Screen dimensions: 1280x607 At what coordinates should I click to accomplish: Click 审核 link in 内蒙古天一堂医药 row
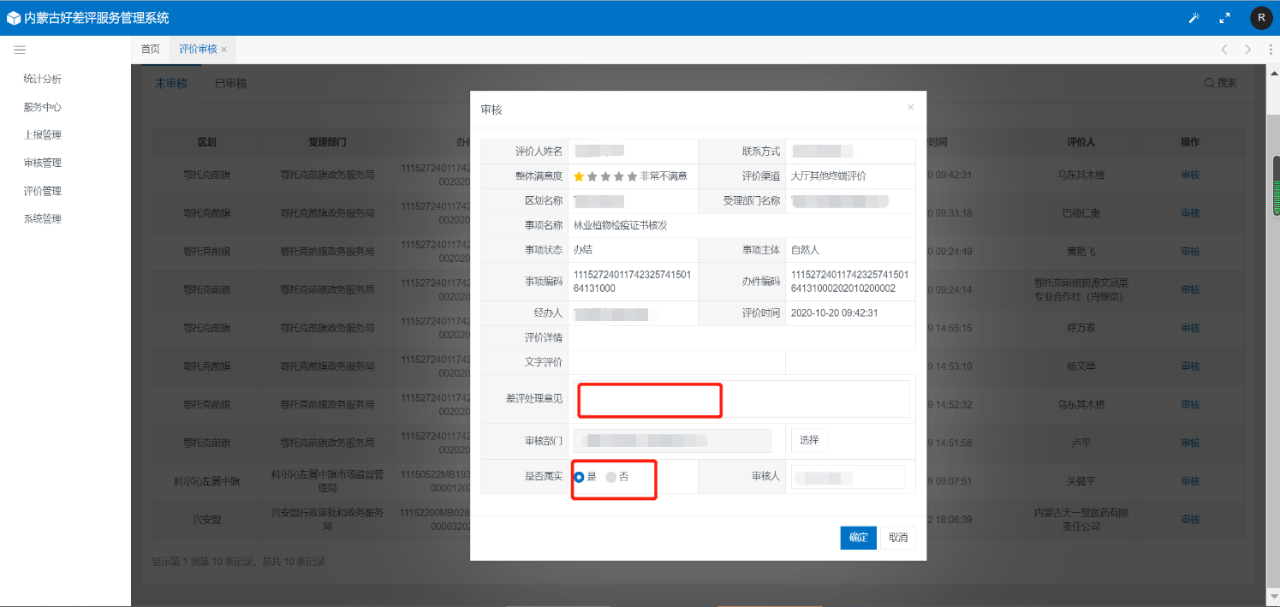(x=1190, y=519)
